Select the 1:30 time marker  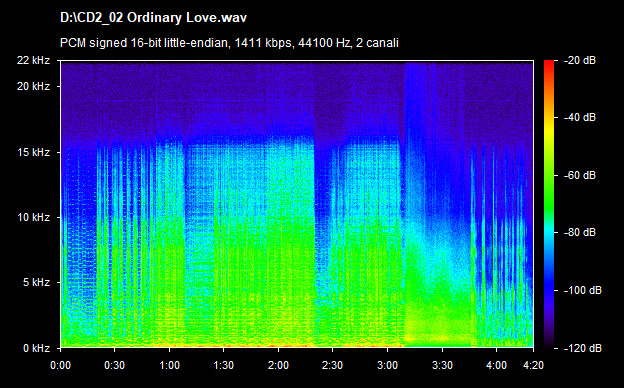(x=224, y=365)
